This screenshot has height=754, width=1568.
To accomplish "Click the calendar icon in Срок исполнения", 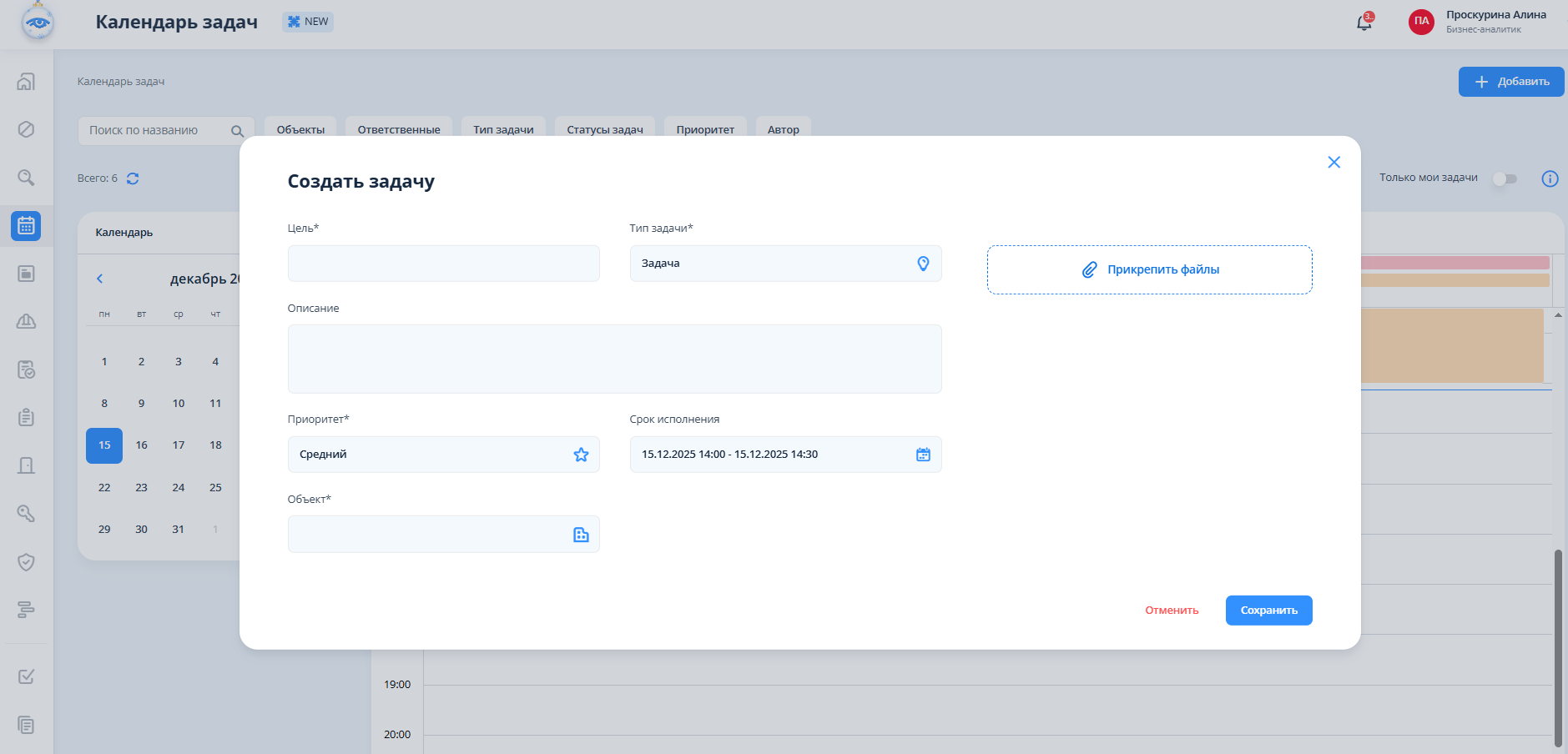I will tap(923, 455).
